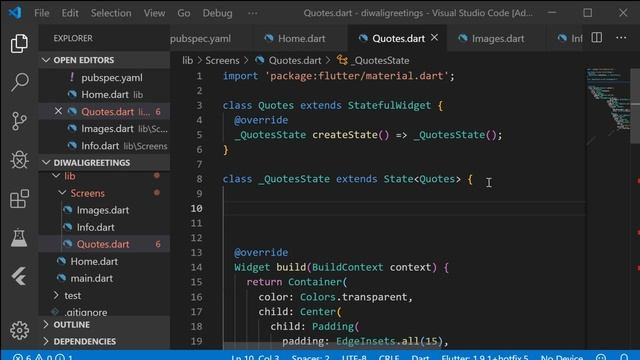Click Ln 10, Col 3 in status bar
640x360 pixels.
(x=255, y=357)
